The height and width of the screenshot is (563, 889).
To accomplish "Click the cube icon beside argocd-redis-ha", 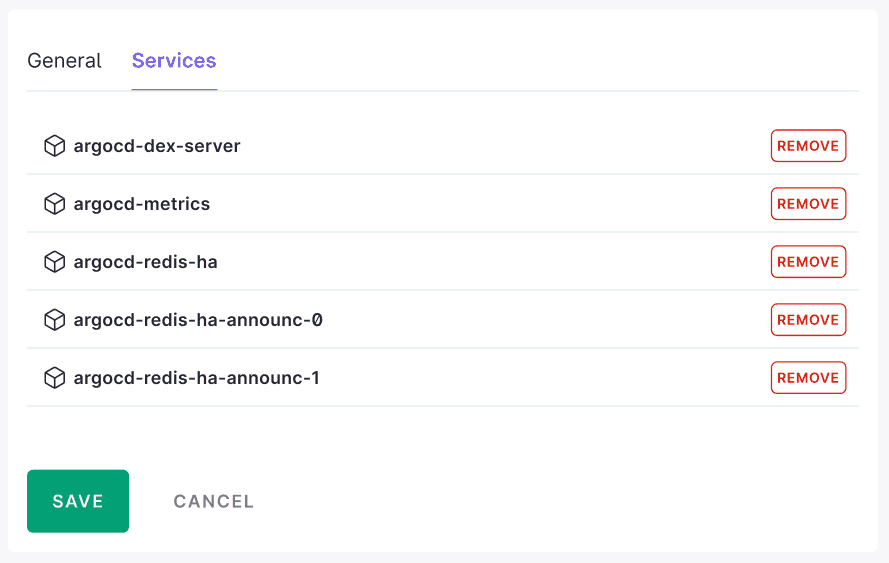I will [x=54, y=262].
